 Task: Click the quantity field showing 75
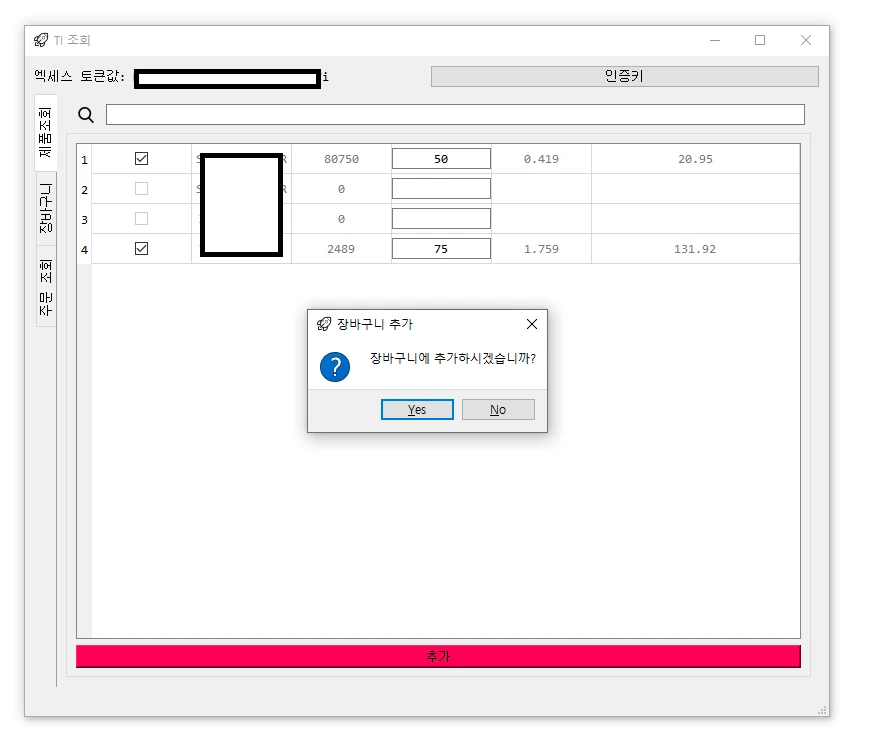(441, 247)
